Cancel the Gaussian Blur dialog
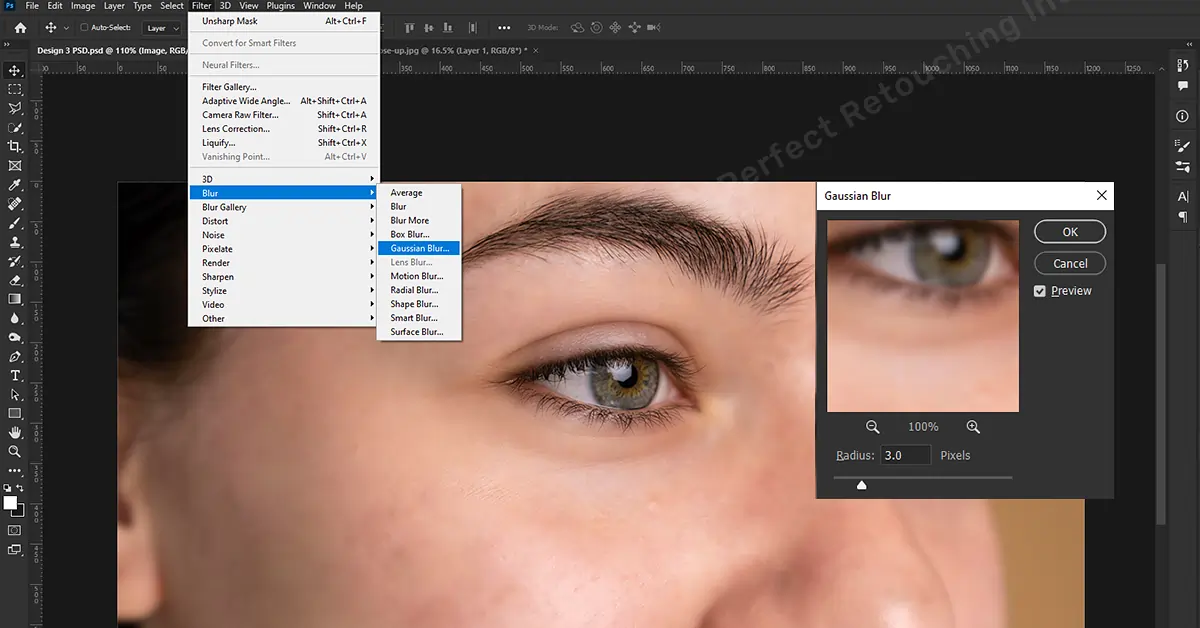Image resolution: width=1200 pixels, height=628 pixels. [x=1069, y=264]
